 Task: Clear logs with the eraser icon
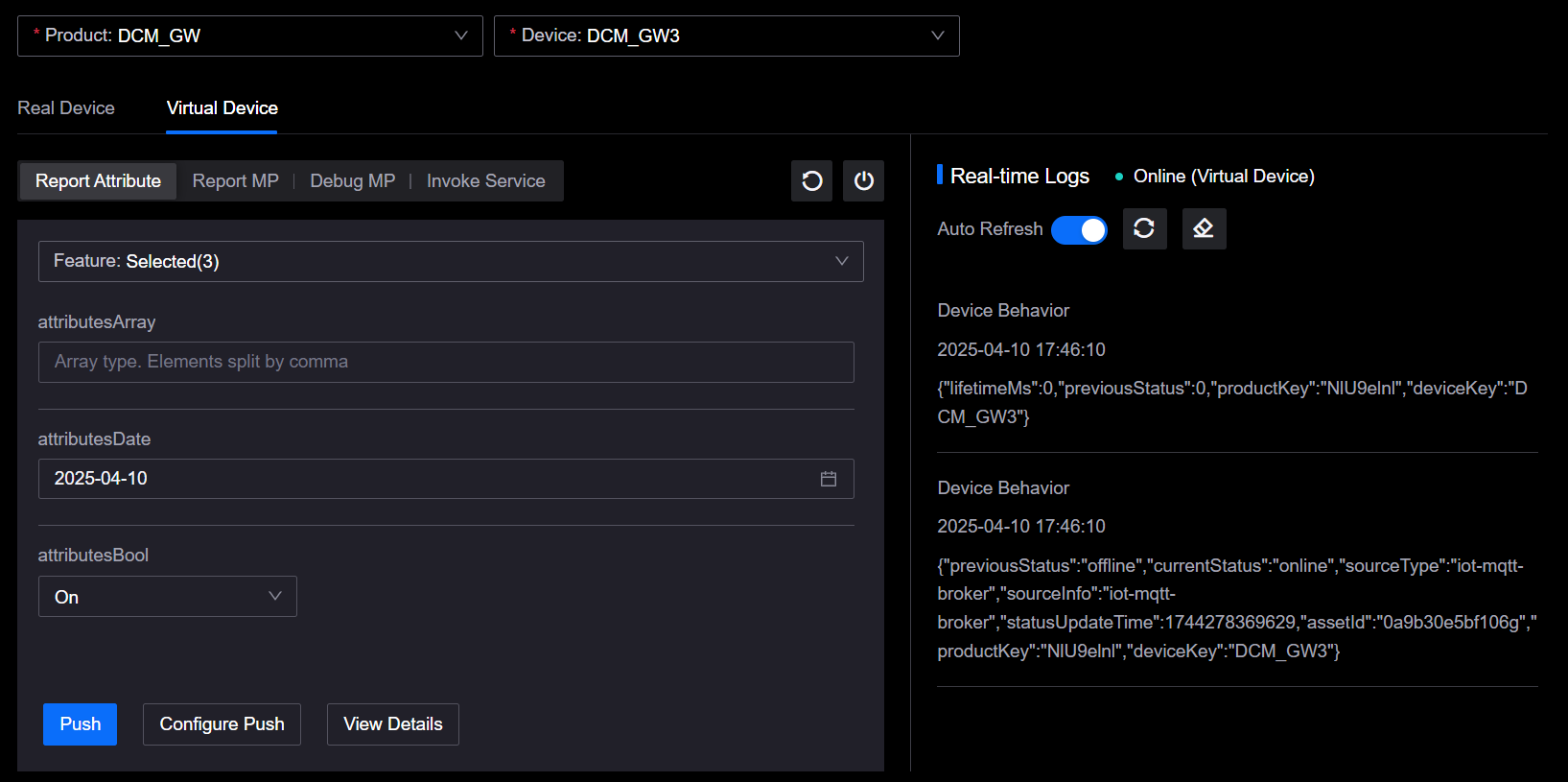1204,228
